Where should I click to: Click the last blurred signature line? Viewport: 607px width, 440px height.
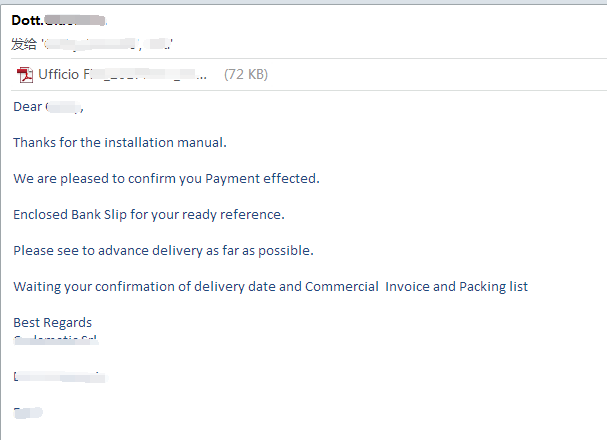pos(28,412)
